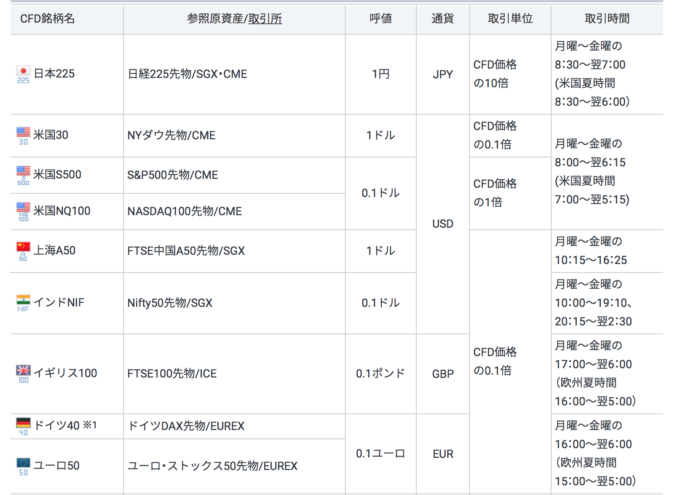Click the JPY currency cell
This screenshot has width=680, height=495.
point(443,75)
